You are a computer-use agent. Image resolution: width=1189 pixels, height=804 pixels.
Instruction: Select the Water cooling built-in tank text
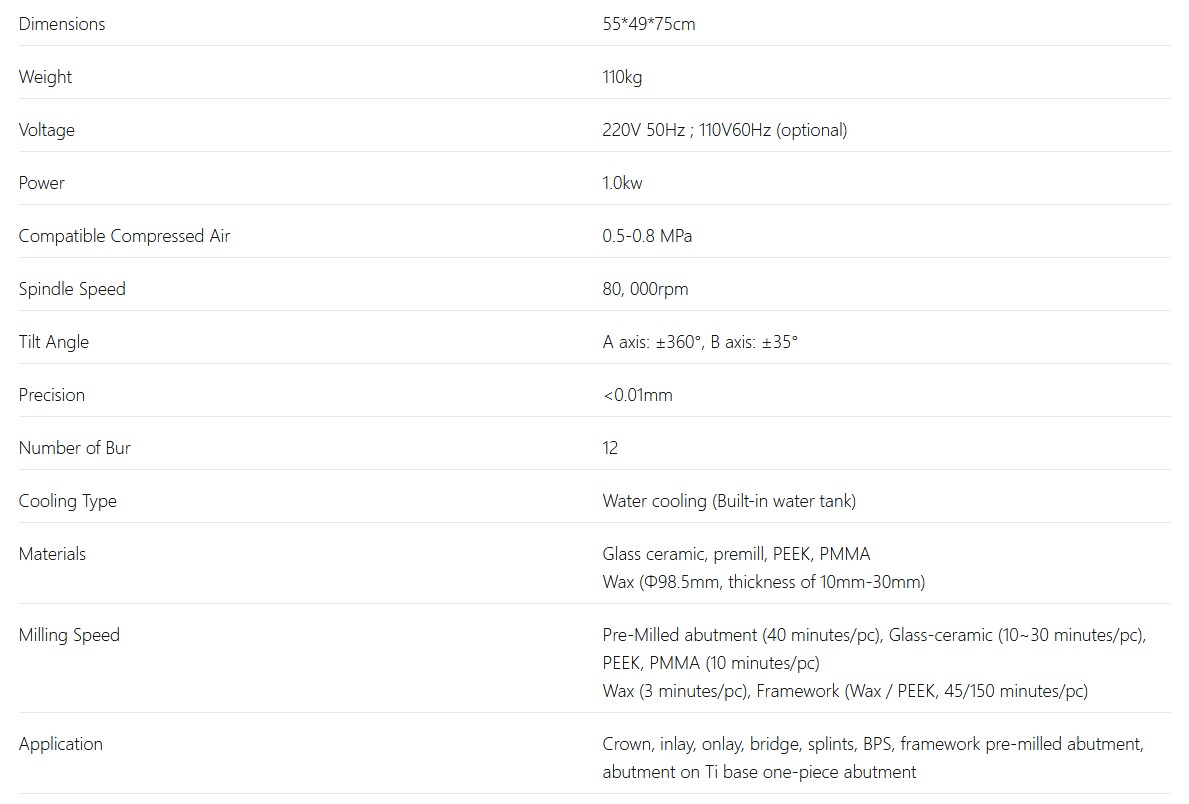click(x=728, y=501)
